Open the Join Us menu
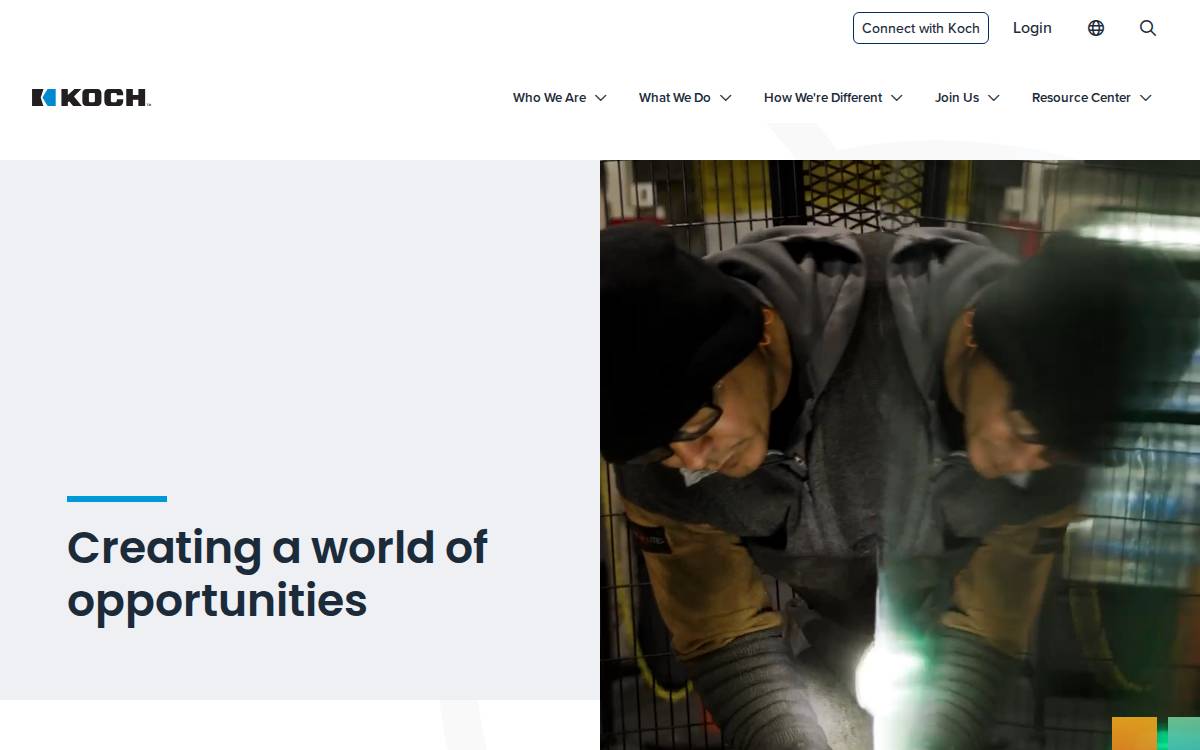Image resolution: width=1200 pixels, height=750 pixels. (x=957, y=98)
